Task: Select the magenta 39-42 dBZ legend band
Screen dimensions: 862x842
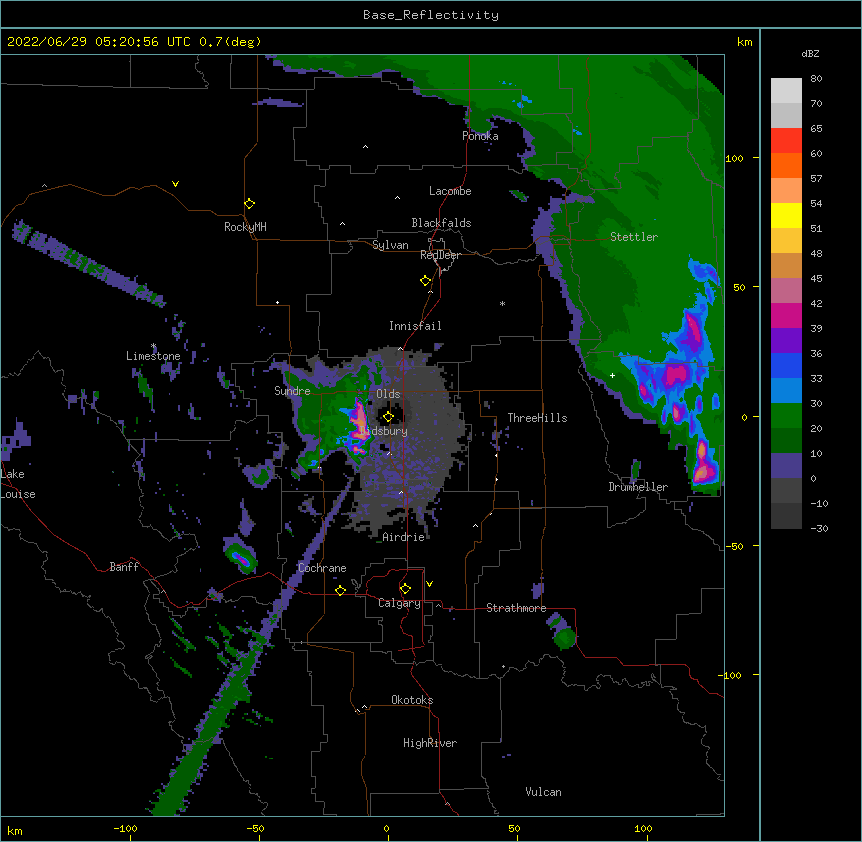Action: pos(786,315)
